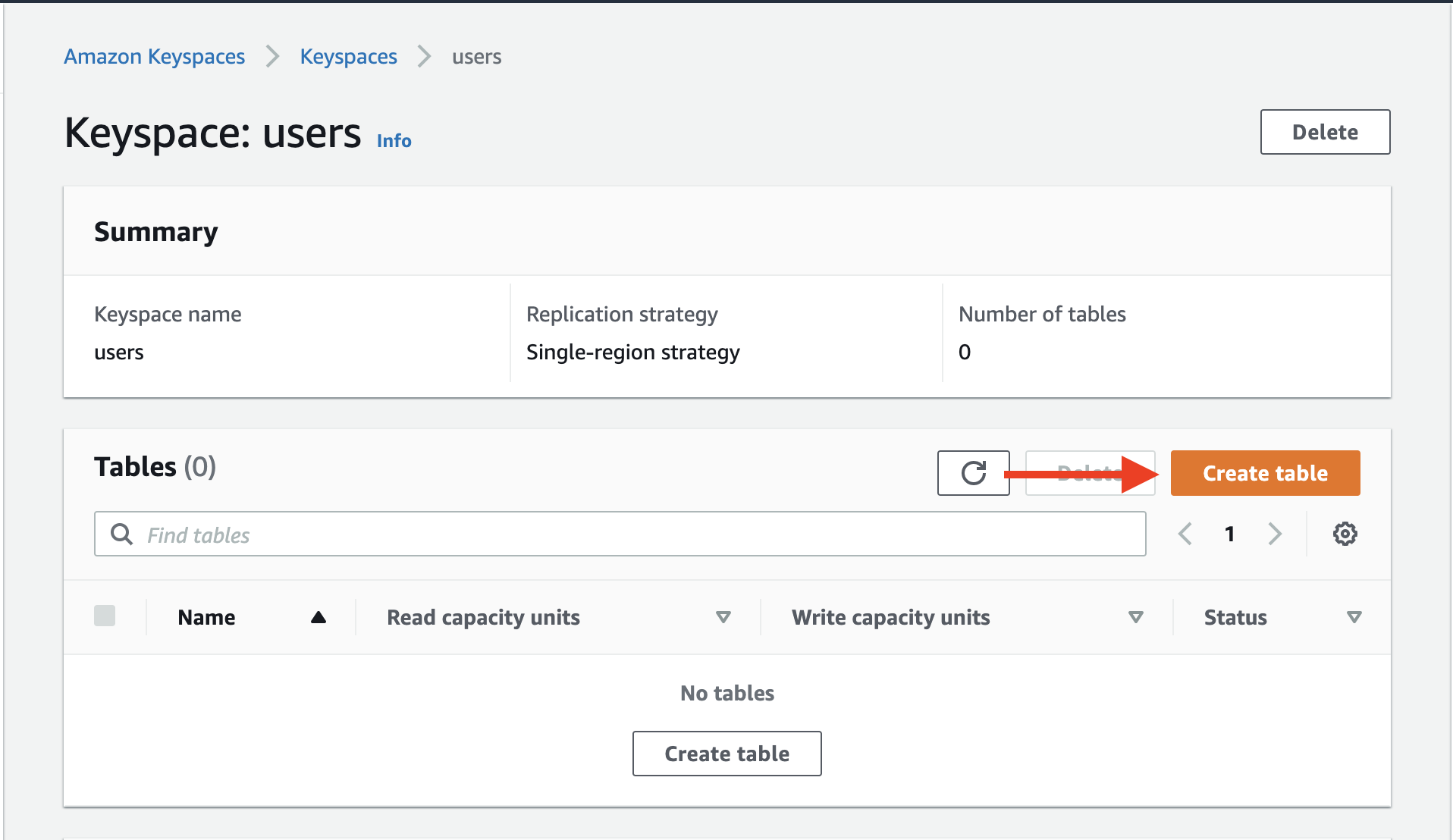Click the Single-region strategy value
This screenshot has width=1453, height=840.
click(x=632, y=352)
